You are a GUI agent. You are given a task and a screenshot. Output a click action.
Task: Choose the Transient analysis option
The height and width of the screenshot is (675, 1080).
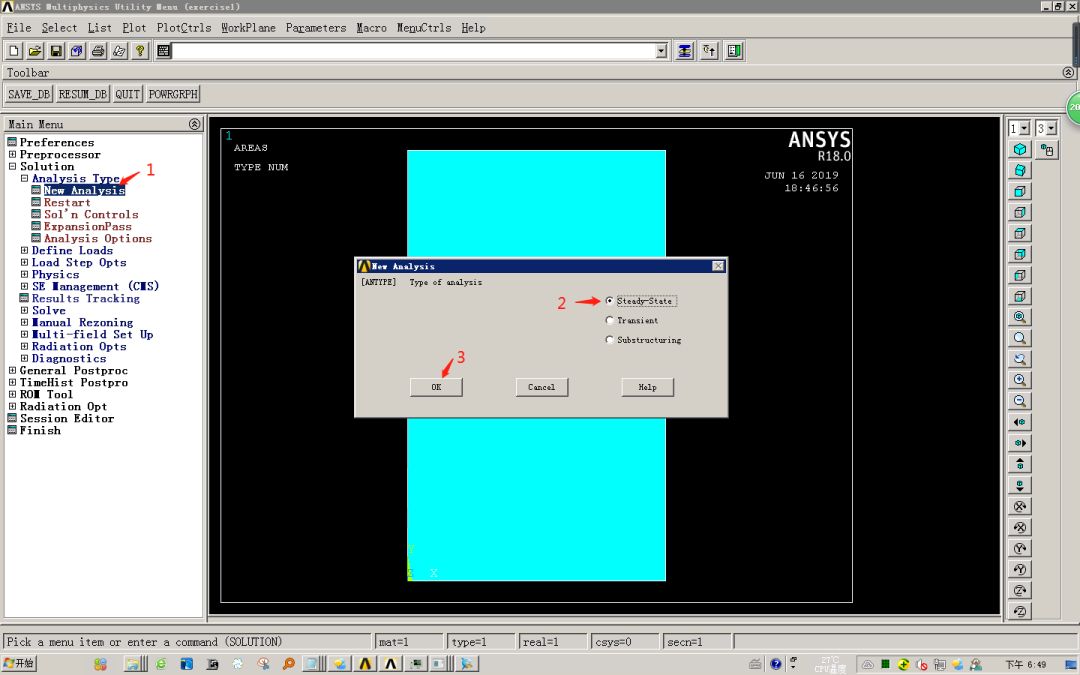tap(609, 320)
